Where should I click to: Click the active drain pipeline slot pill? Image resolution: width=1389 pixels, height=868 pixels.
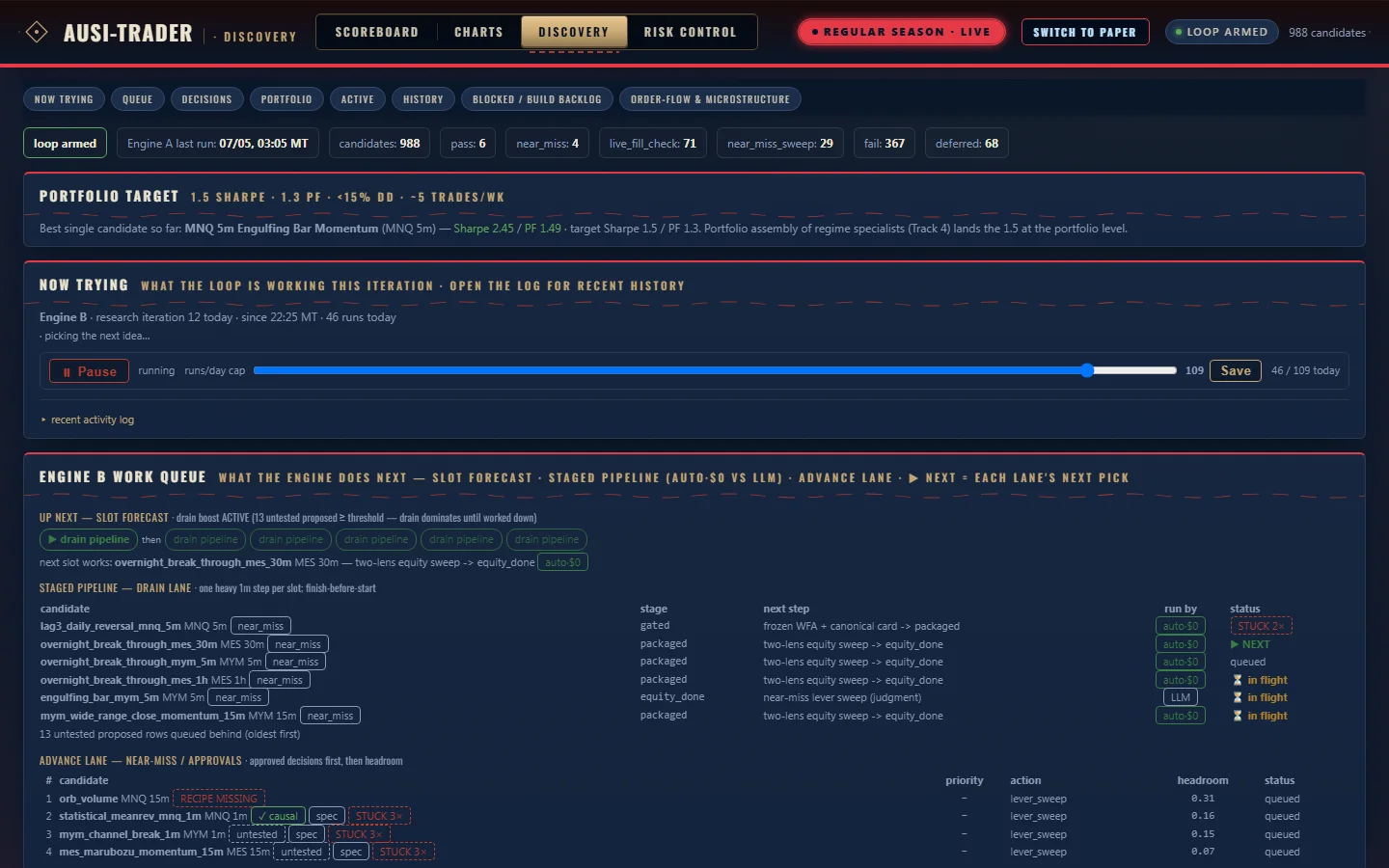[x=88, y=540]
